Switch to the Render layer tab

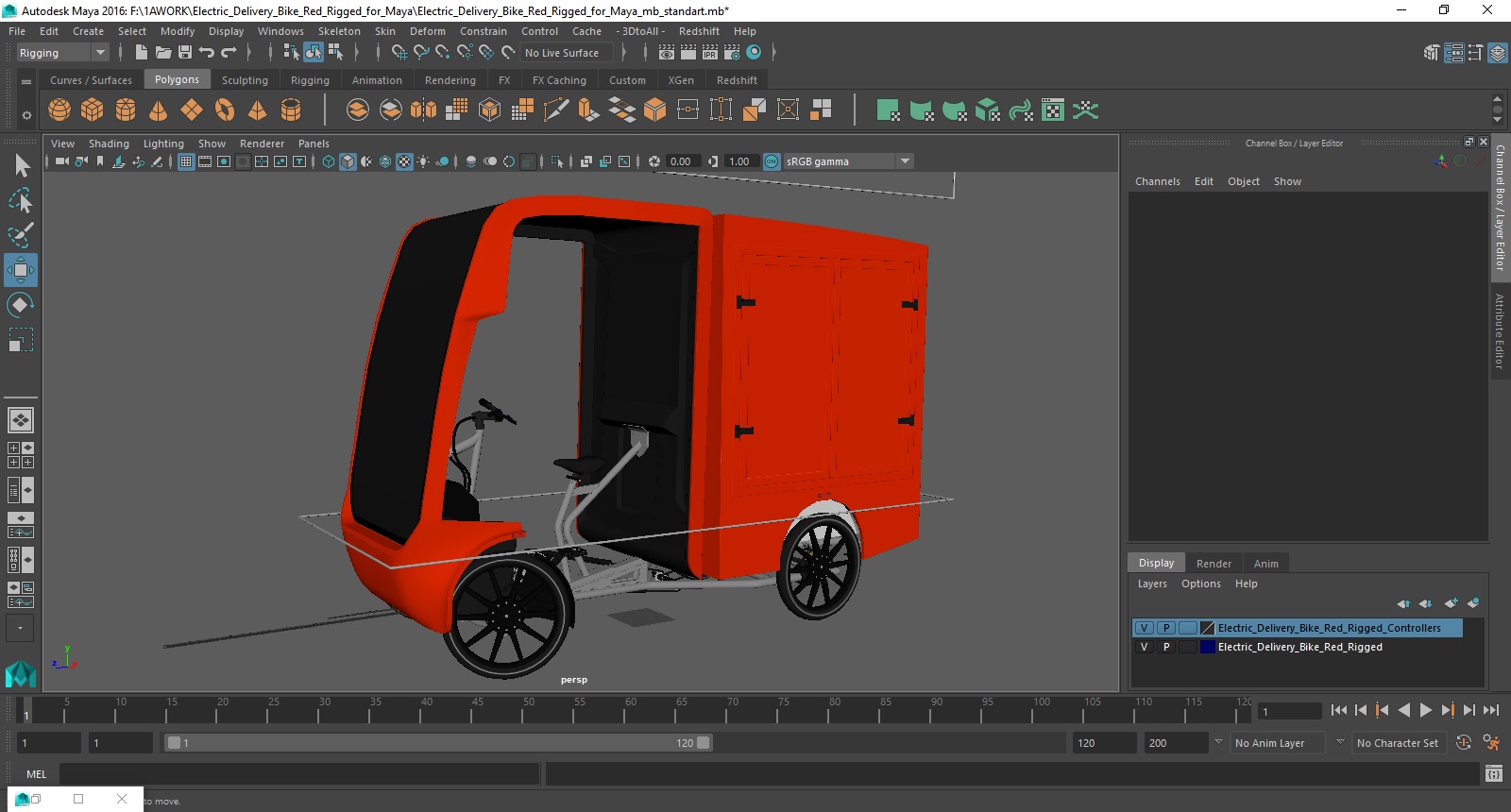tap(1214, 564)
